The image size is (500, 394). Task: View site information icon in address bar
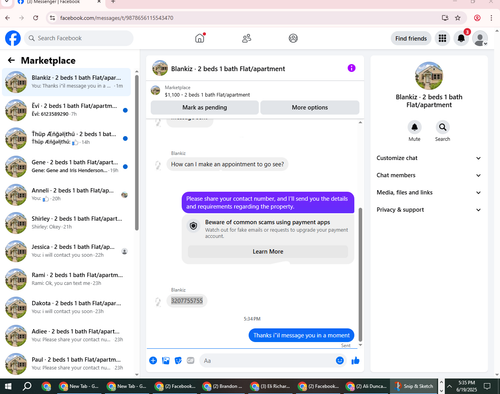point(52,18)
